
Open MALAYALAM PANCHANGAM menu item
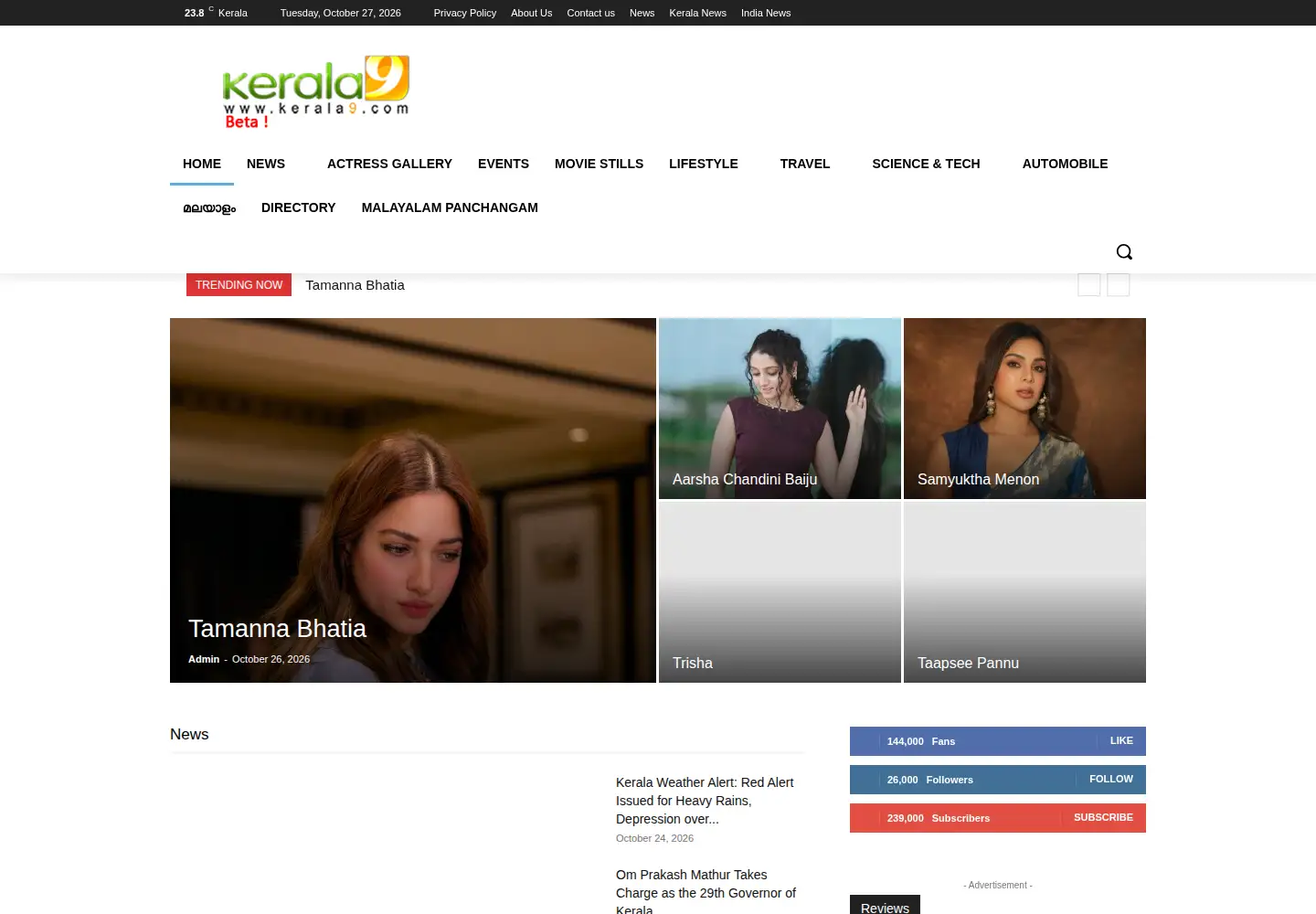point(450,207)
